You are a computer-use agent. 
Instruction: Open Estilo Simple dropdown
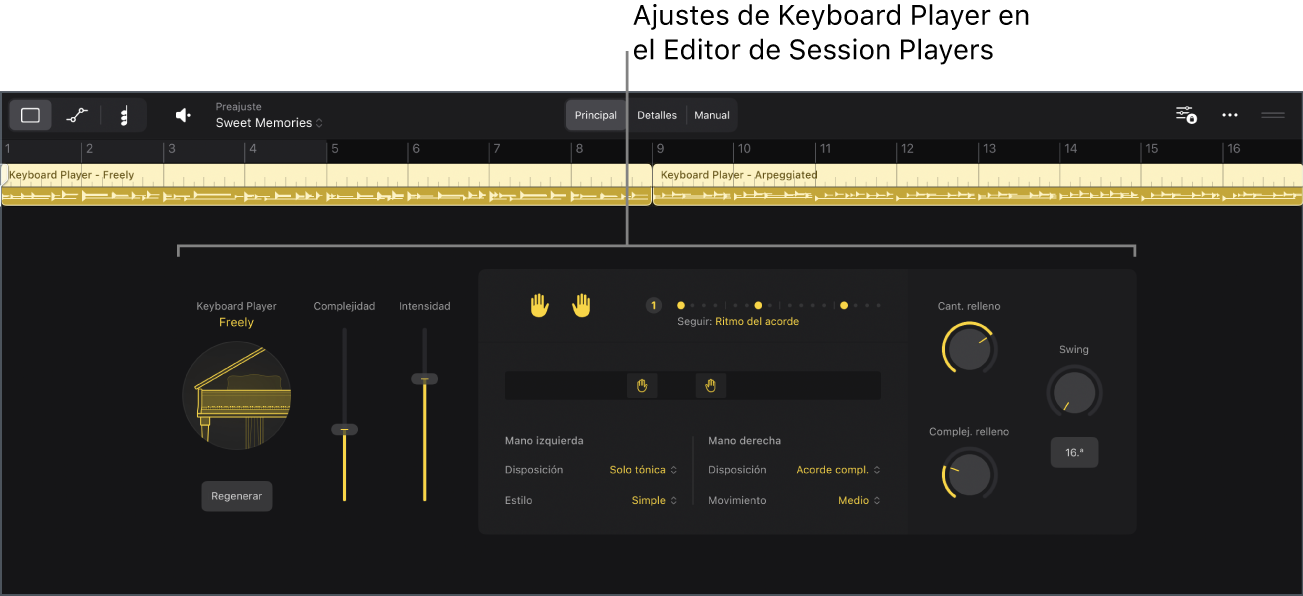pyautogui.click(x=654, y=500)
